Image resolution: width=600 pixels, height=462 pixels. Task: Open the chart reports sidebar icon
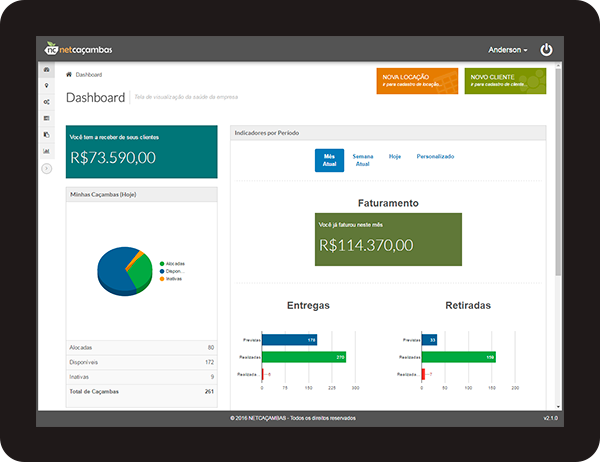coord(46,151)
